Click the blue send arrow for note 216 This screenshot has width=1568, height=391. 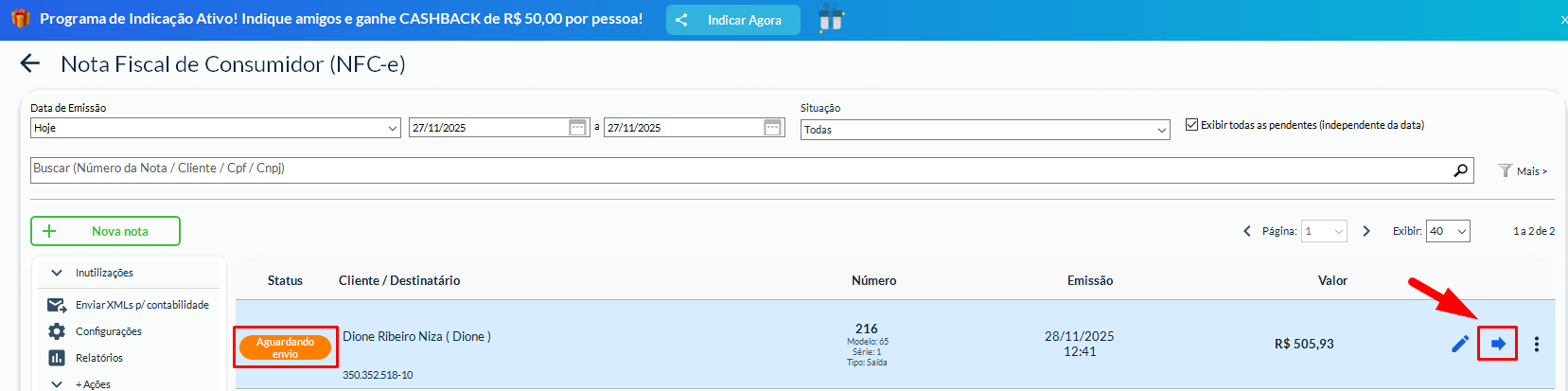[x=1497, y=344]
